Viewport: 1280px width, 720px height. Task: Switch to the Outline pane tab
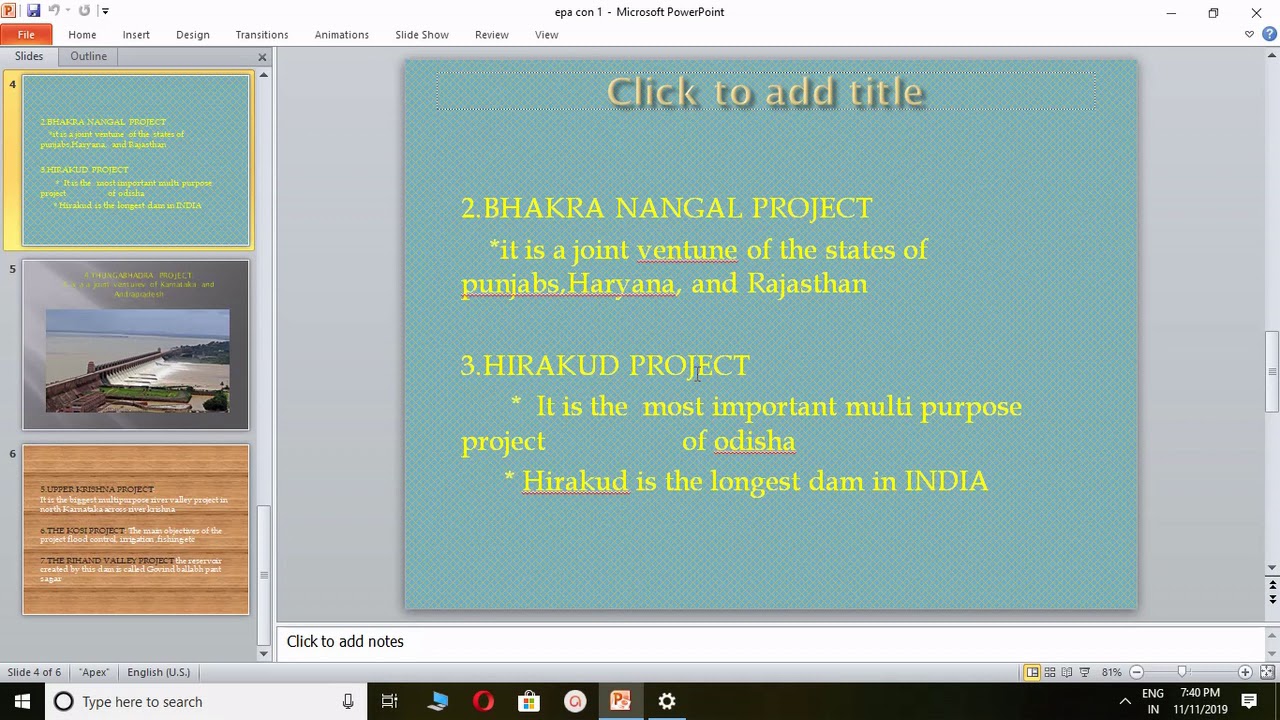pyautogui.click(x=88, y=56)
